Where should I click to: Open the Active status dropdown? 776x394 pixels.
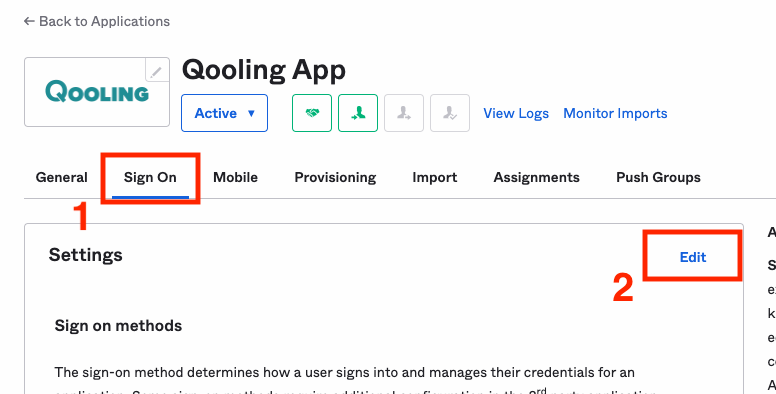coord(224,113)
